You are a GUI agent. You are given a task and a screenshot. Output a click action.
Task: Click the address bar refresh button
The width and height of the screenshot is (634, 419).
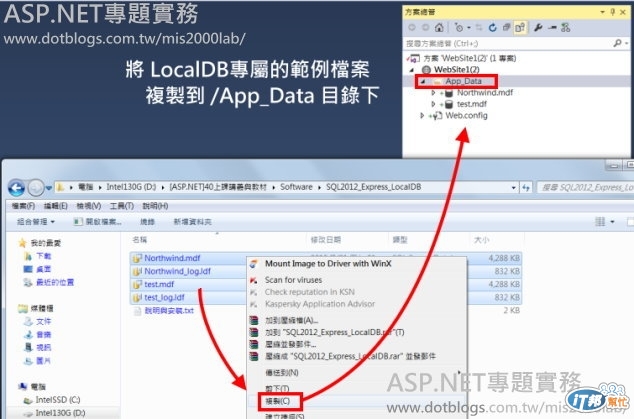526,187
